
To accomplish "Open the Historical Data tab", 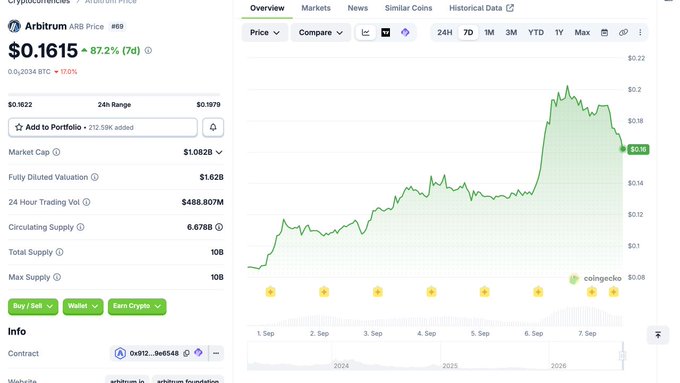I will [481, 8].
